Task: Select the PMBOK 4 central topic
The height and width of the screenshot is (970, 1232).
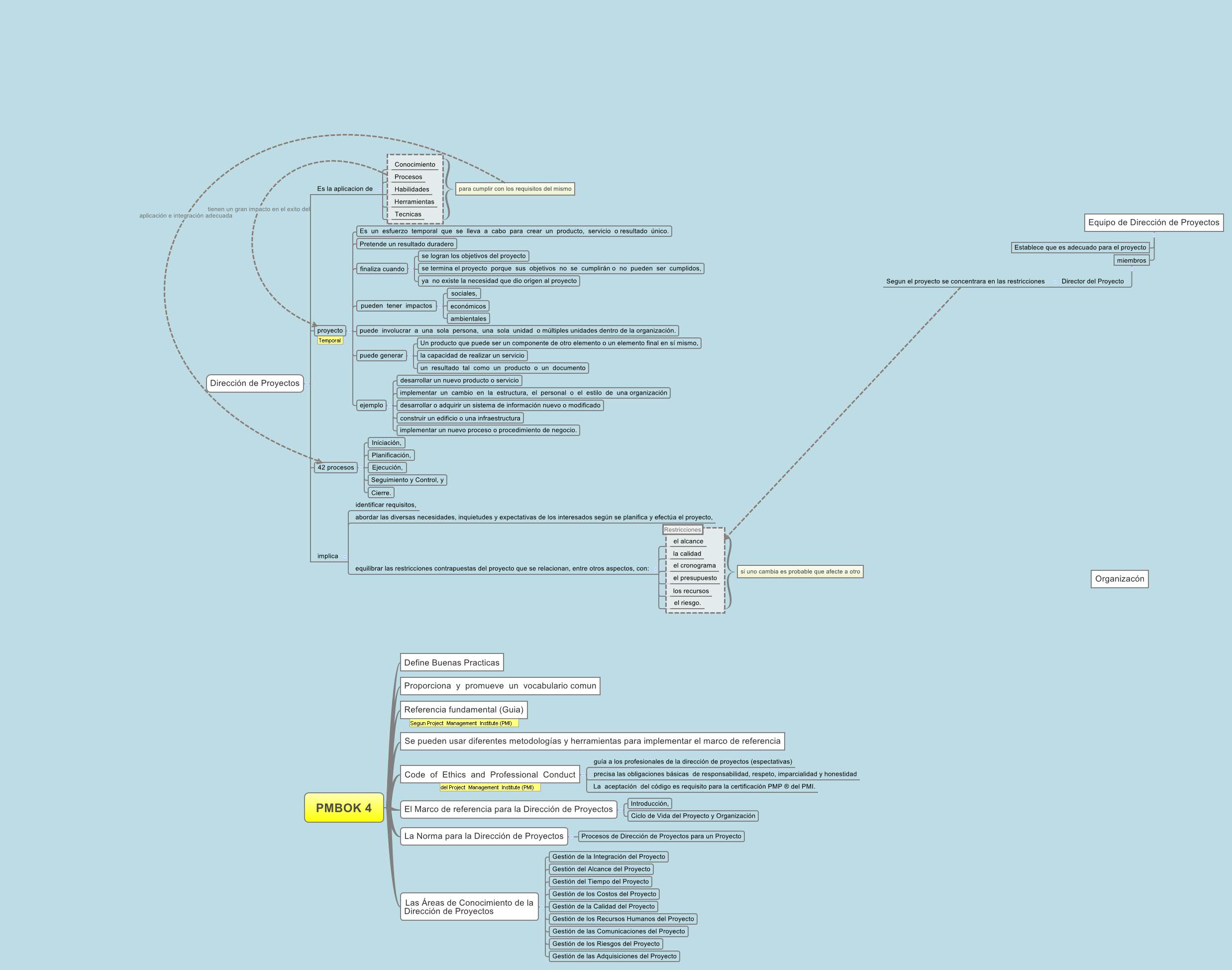Action: coord(343,808)
